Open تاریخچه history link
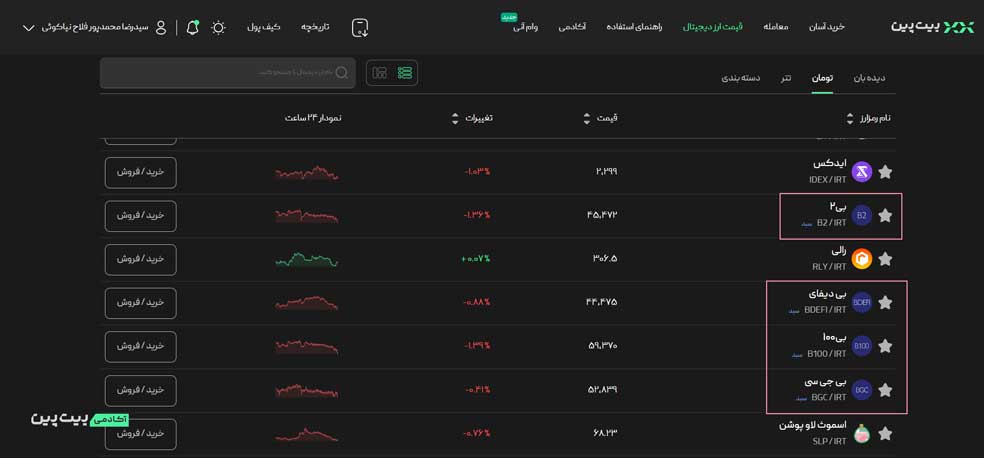Screen dimensions: 984x458 [x=315, y=28]
